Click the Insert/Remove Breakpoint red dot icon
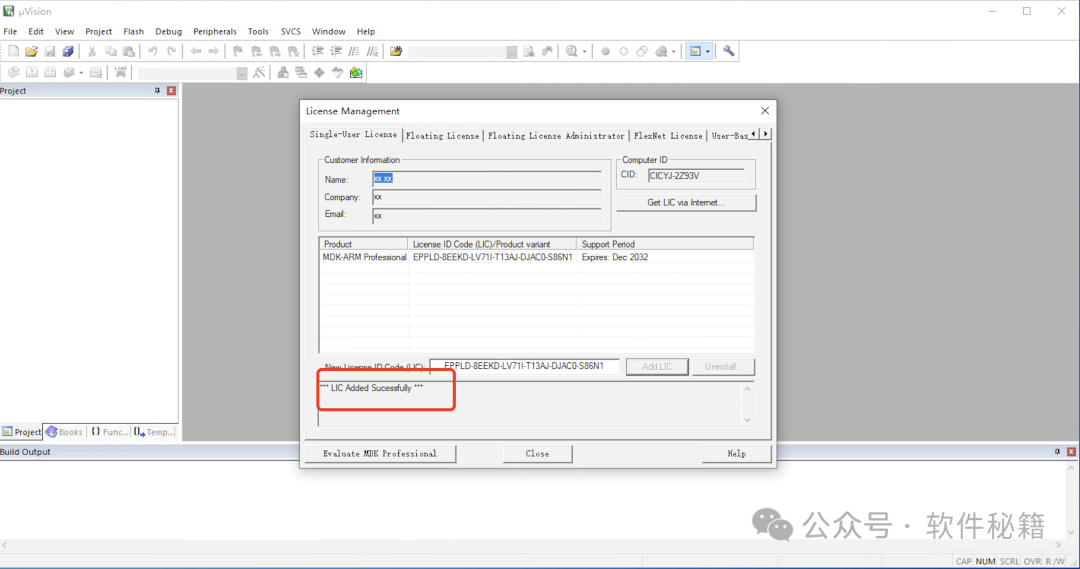 coord(605,52)
